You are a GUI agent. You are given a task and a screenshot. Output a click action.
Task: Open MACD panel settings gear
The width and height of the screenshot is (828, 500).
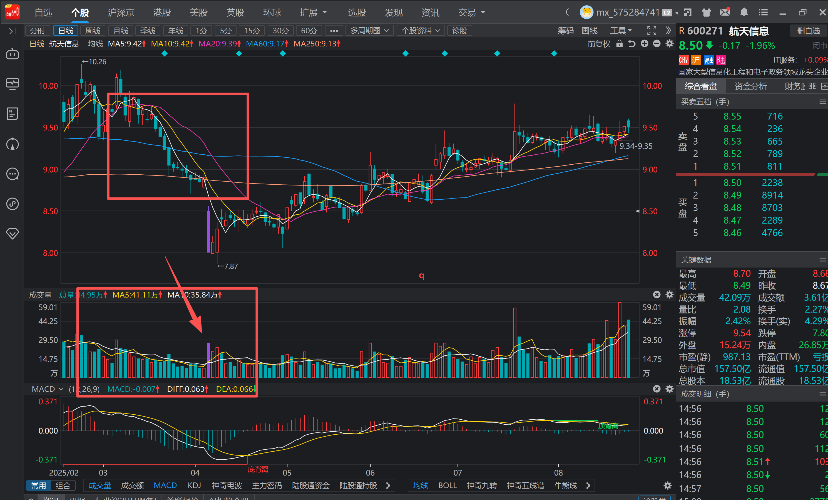(x=670, y=389)
